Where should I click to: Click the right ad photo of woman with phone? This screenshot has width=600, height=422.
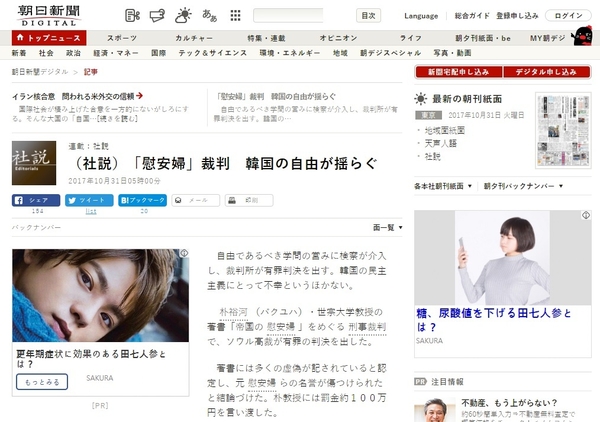[x=503, y=257]
